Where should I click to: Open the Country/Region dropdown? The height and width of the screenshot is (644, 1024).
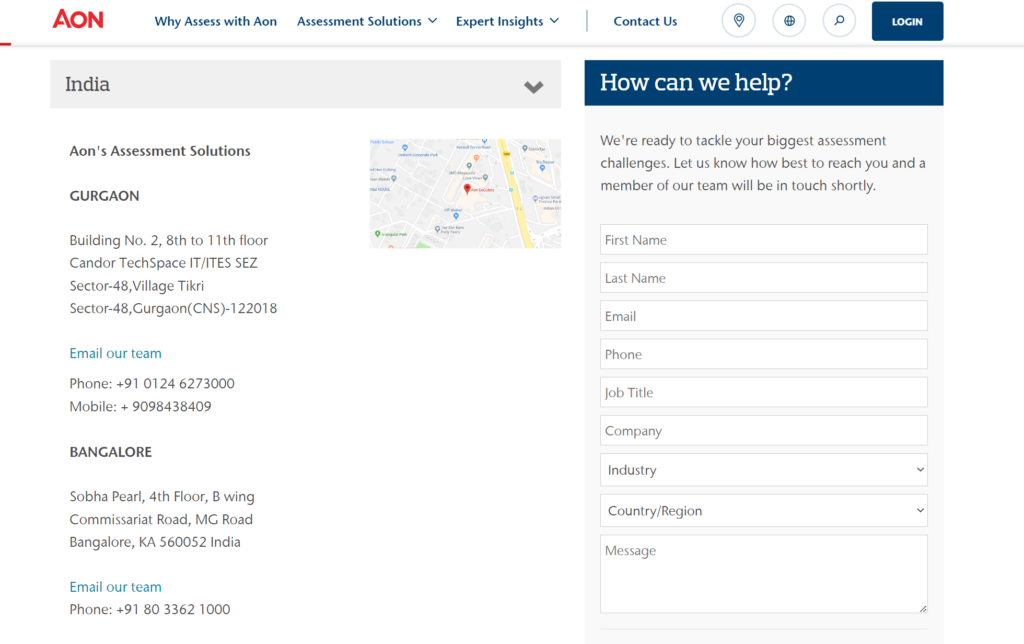coord(763,510)
